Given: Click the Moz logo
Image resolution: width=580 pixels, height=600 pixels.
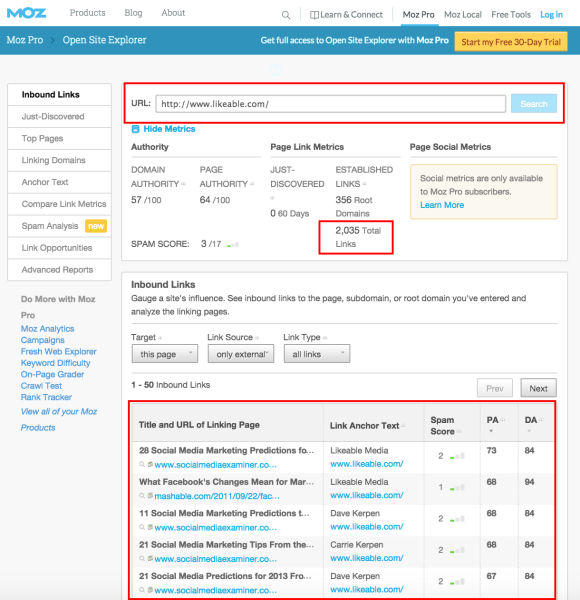Looking at the screenshot, I should 26,13.
